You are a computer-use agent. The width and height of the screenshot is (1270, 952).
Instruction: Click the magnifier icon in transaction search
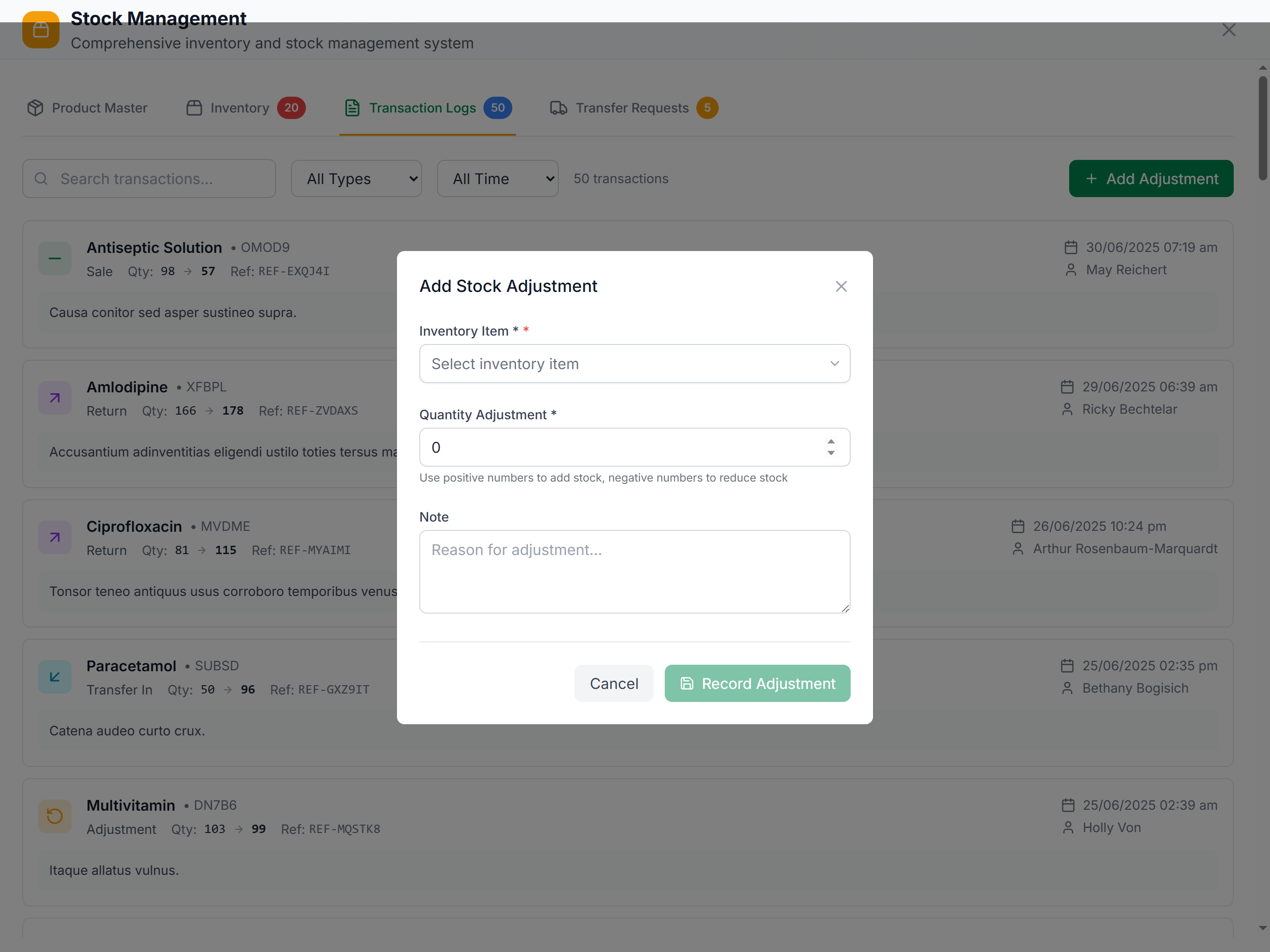tap(41, 178)
